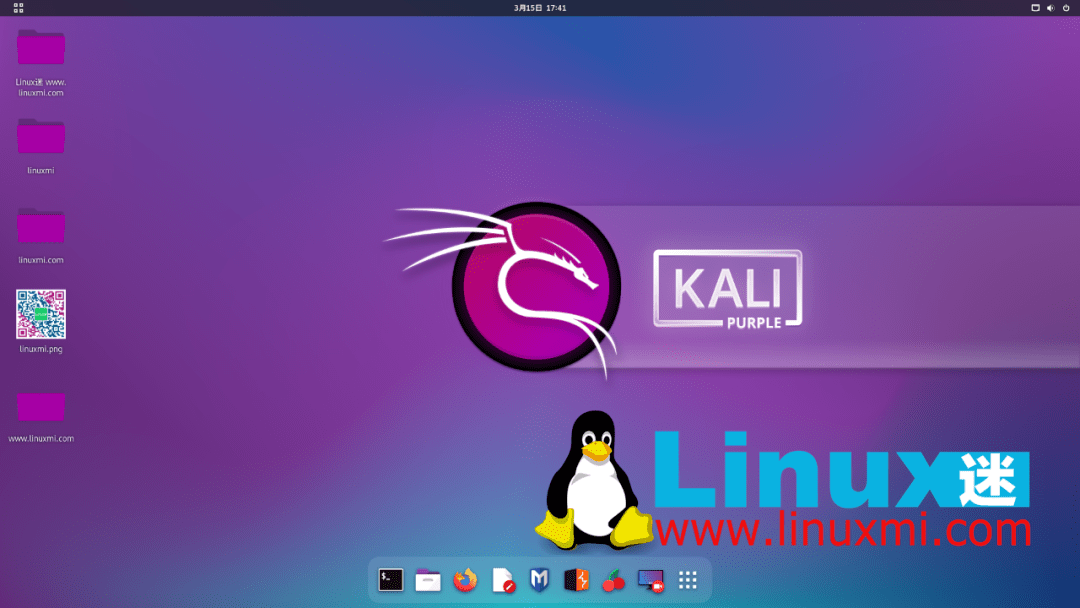Launch Metasploit shield icon in dock

pyautogui.click(x=539, y=580)
